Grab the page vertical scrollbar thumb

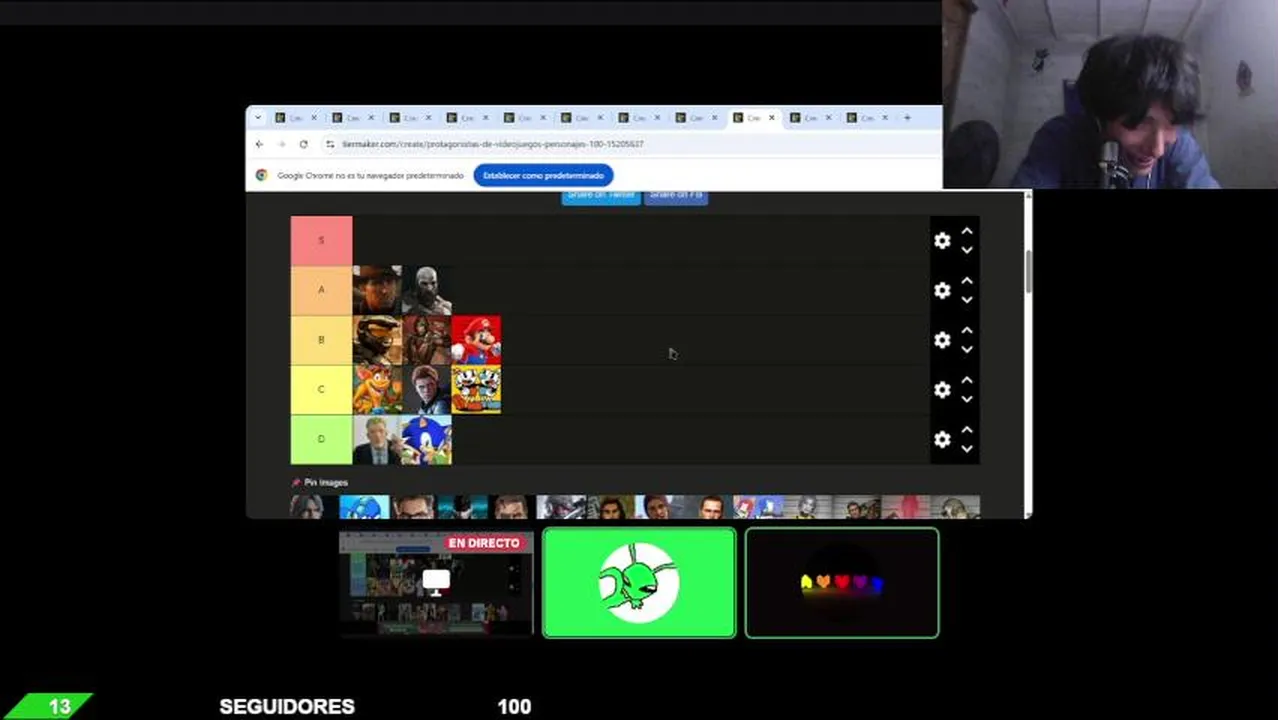[x=1027, y=270]
